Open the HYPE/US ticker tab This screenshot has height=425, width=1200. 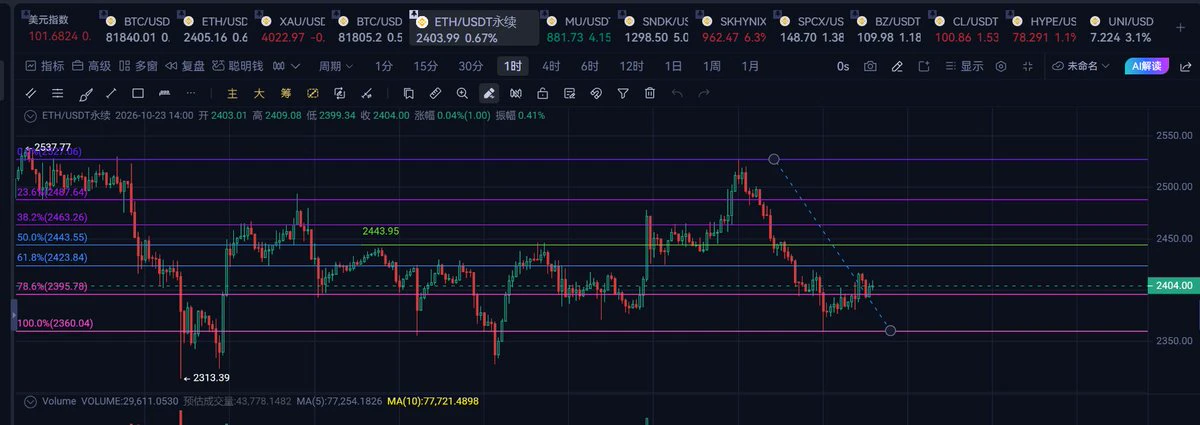coord(1043,28)
